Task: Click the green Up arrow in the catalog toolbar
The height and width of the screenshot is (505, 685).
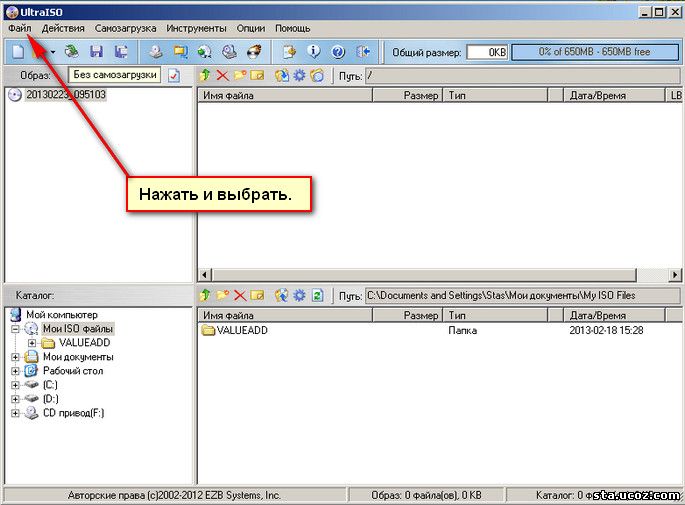Action: [205, 295]
